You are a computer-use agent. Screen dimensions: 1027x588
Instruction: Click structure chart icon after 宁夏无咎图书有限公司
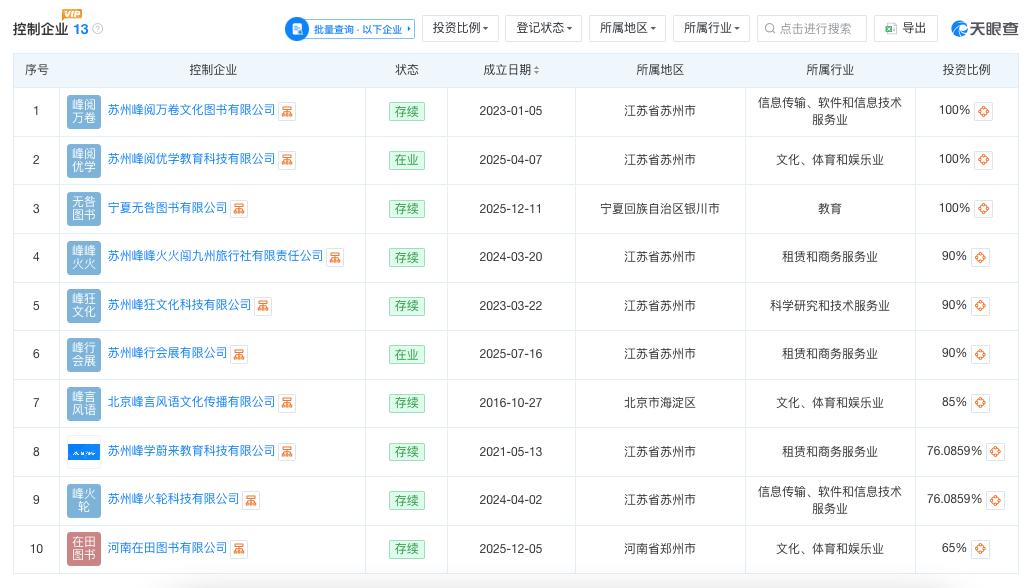pos(239,209)
